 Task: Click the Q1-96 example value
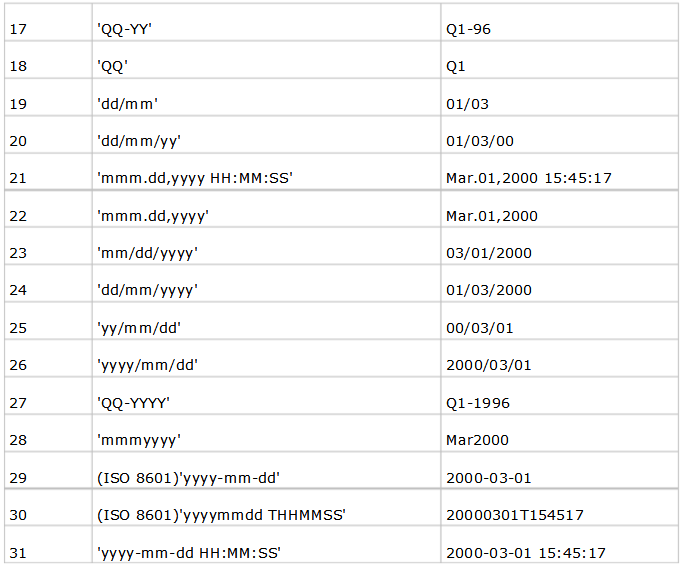468,29
